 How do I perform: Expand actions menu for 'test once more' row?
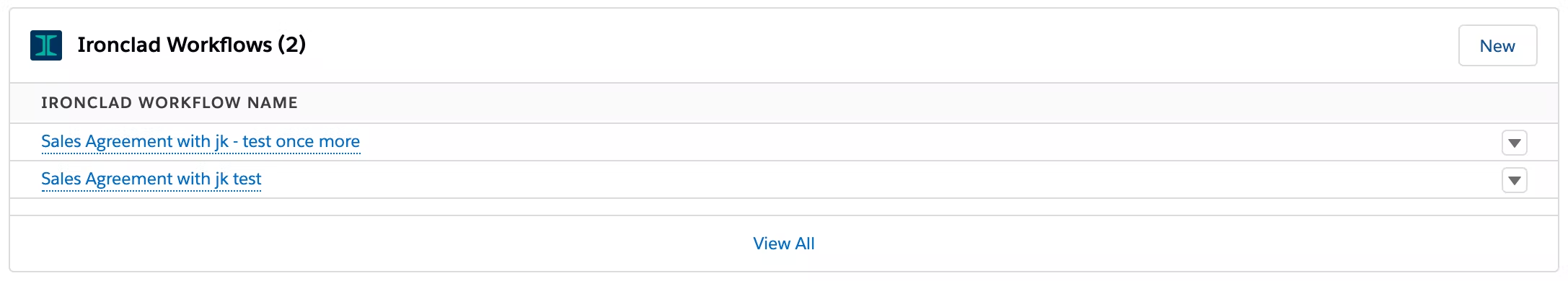click(x=1515, y=143)
